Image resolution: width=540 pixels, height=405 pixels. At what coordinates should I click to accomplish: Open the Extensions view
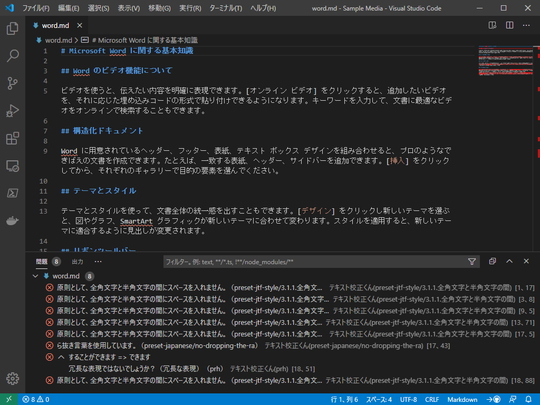click(x=12, y=138)
